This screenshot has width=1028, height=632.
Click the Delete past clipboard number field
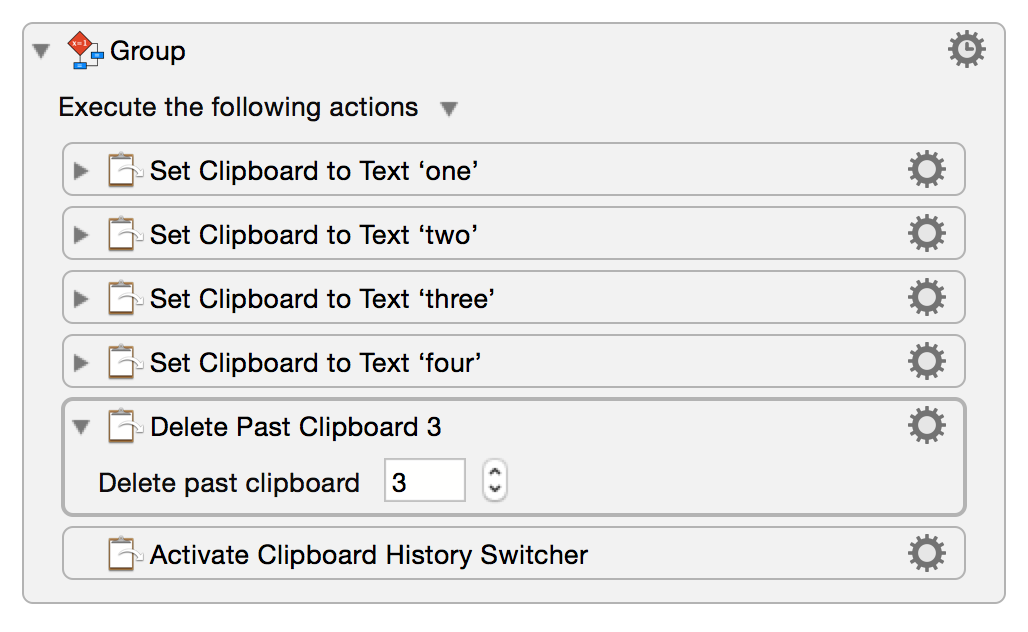coord(424,482)
